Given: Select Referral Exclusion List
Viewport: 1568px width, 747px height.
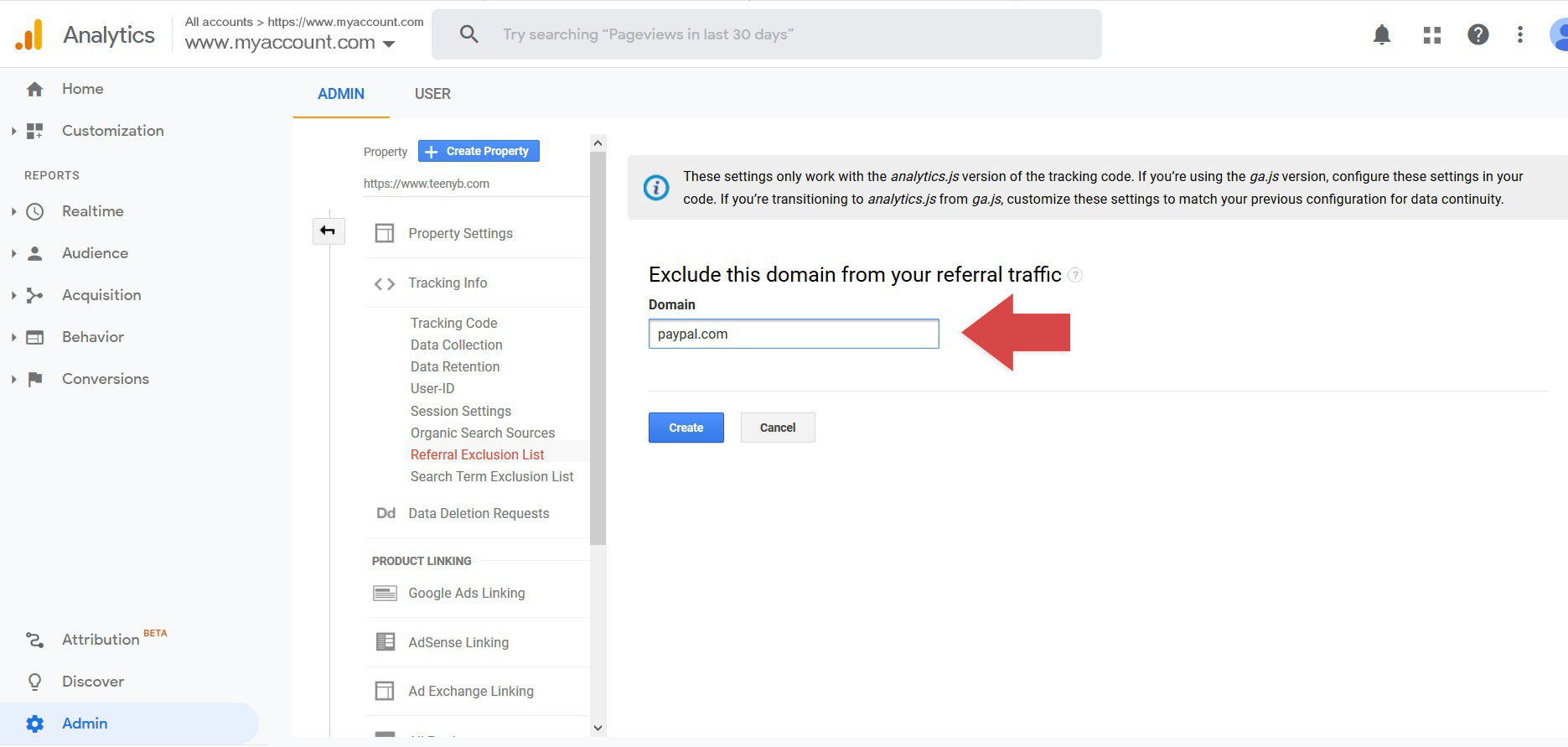Looking at the screenshot, I should coord(478,454).
